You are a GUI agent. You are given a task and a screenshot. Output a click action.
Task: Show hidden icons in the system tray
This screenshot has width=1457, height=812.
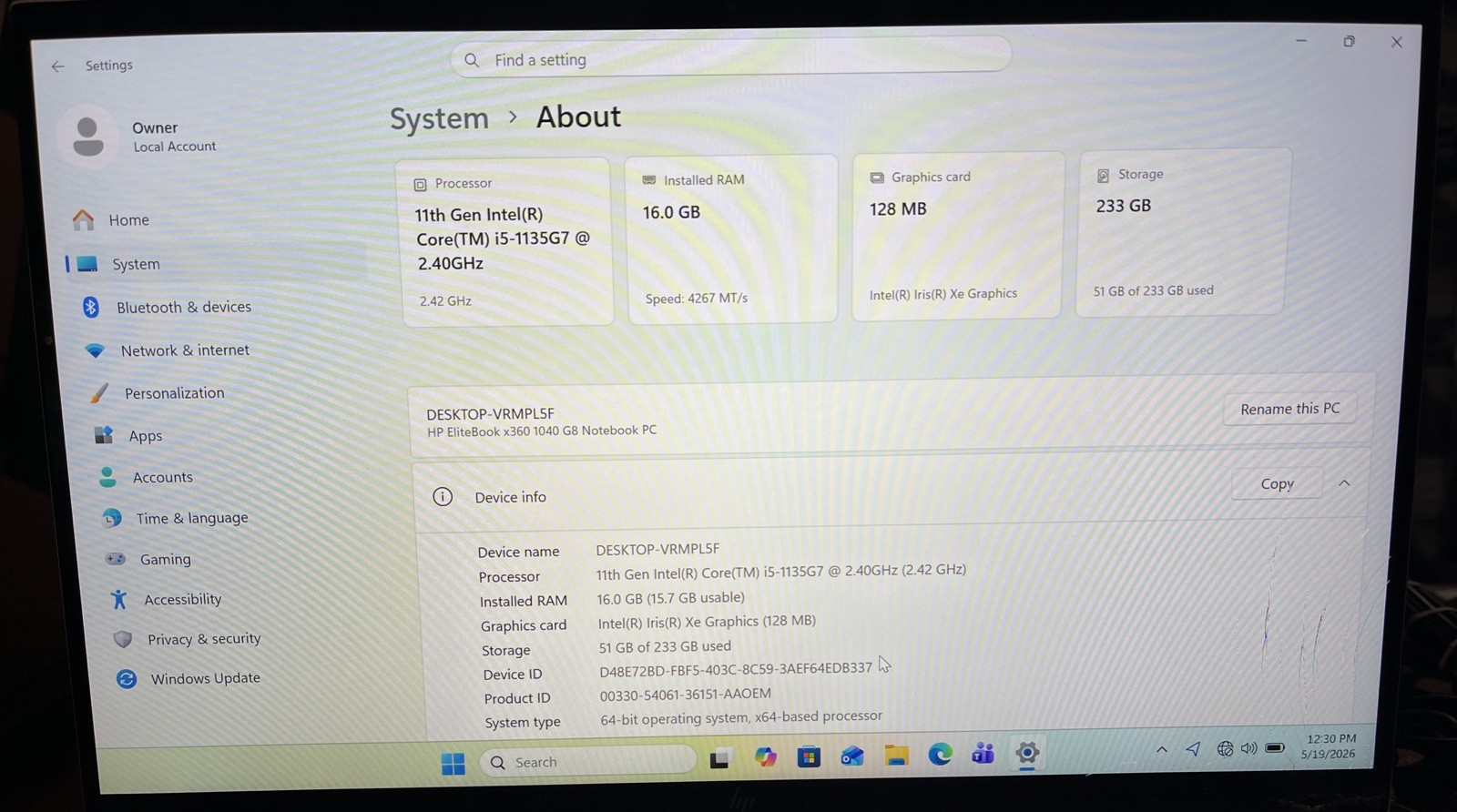coord(1161,750)
